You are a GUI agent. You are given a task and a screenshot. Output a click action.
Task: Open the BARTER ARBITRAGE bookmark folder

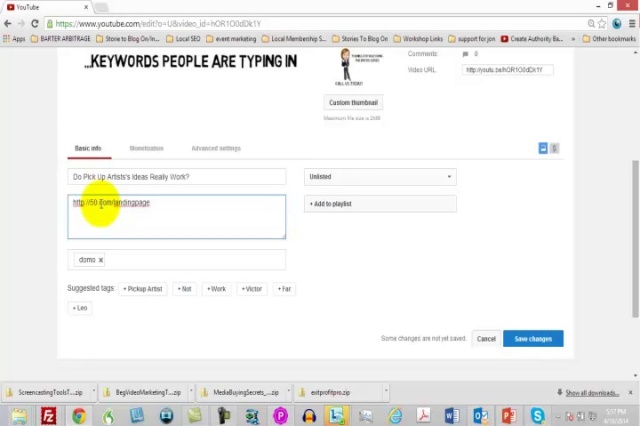tap(60, 39)
